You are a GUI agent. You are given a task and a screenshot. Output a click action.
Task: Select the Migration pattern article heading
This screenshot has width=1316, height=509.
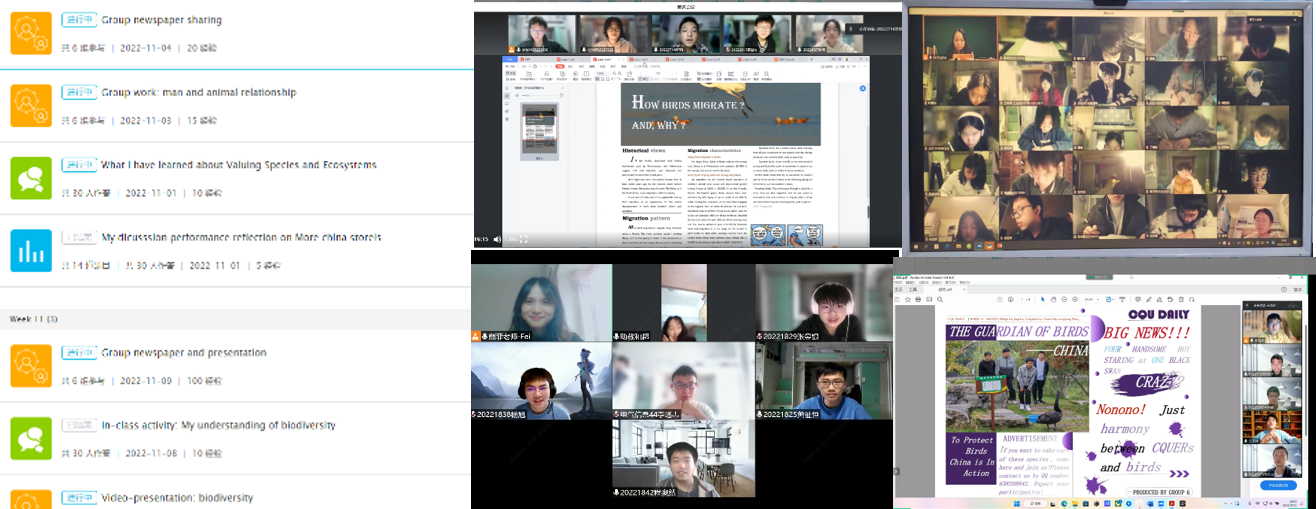pyautogui.click(x=651, y=218)
